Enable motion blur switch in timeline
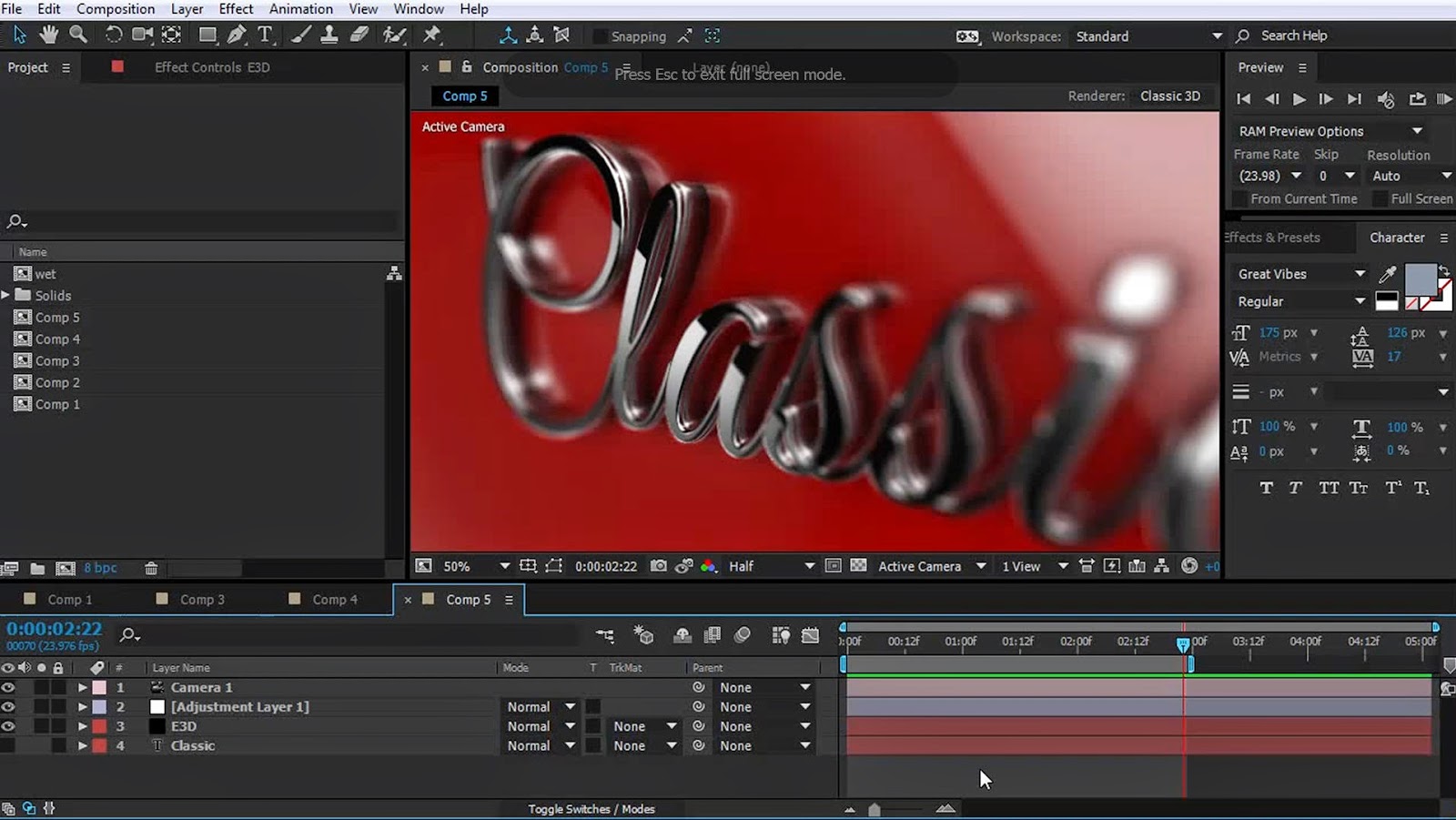This screenshot has width=1456, height=820. pos(742,634)
